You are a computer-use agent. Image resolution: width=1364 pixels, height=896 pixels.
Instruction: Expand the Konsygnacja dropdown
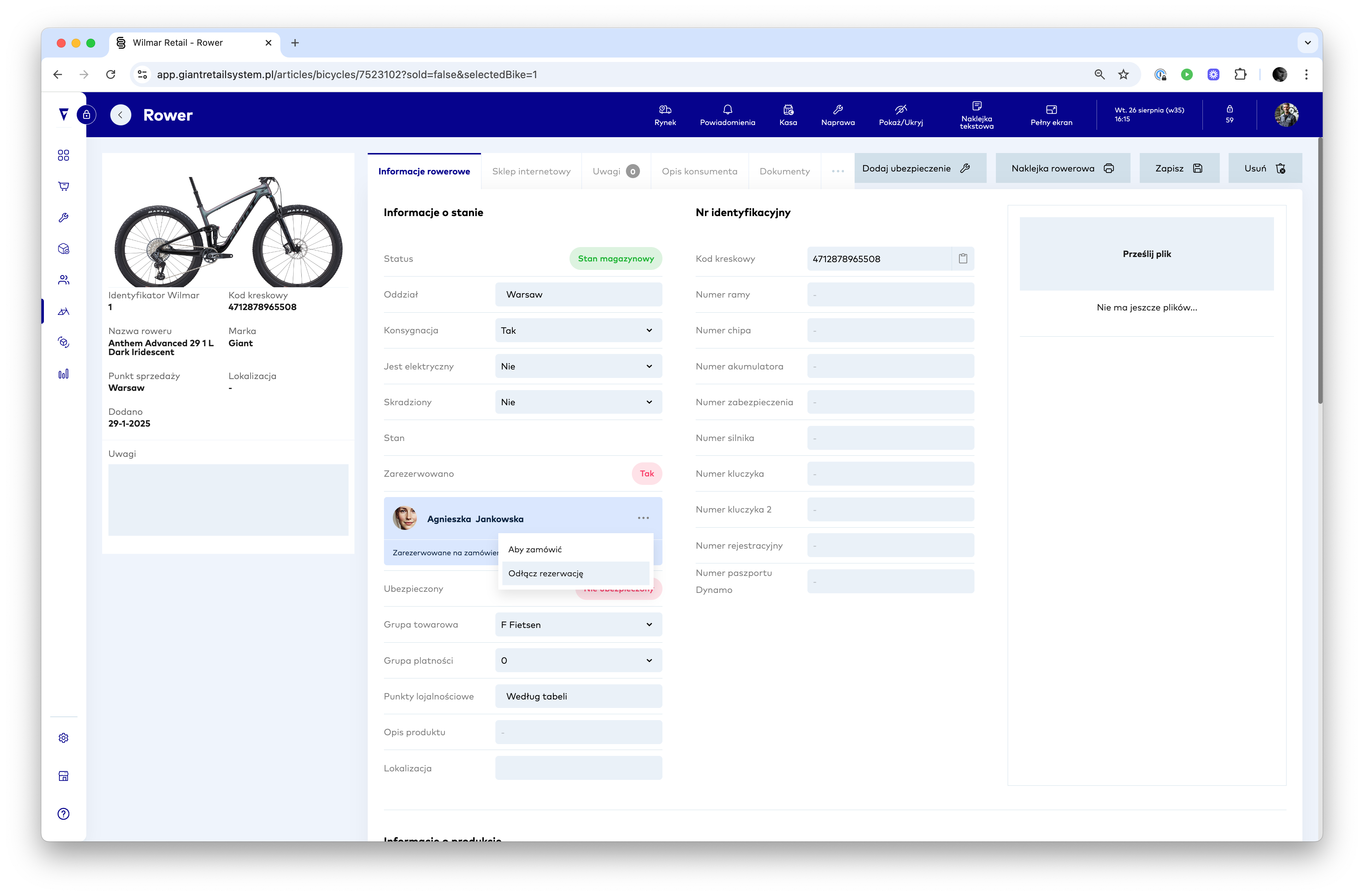[x=578, y=330]
